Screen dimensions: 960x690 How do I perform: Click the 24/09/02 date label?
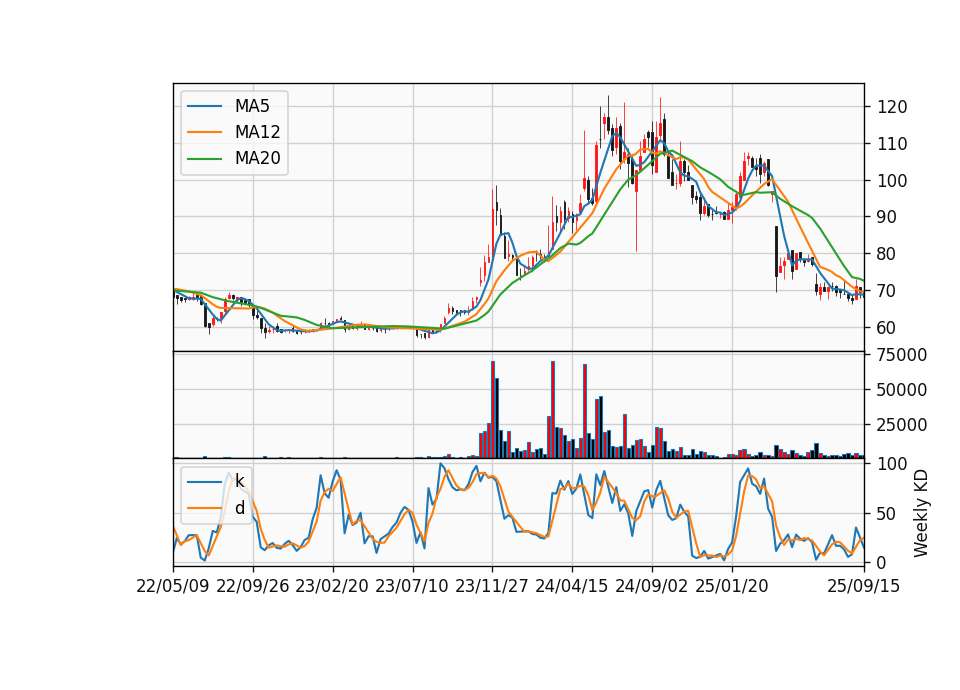click(651, 586)
